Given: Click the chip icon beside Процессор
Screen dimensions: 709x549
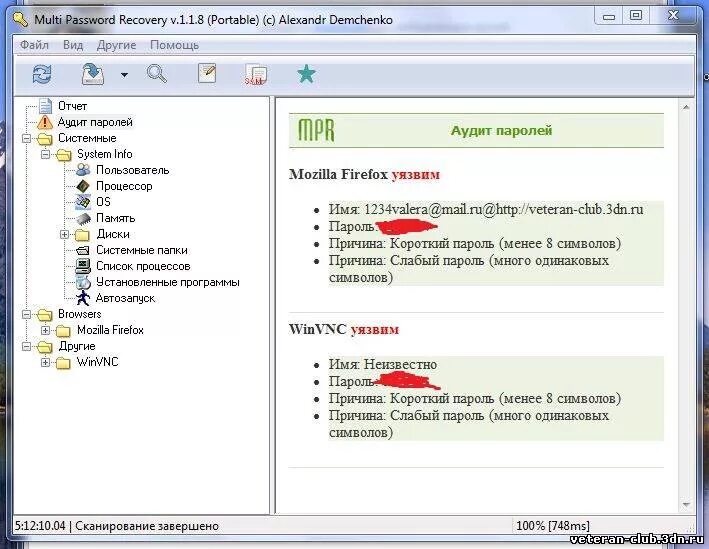Looking at the screenshot, I should [83, 186].
